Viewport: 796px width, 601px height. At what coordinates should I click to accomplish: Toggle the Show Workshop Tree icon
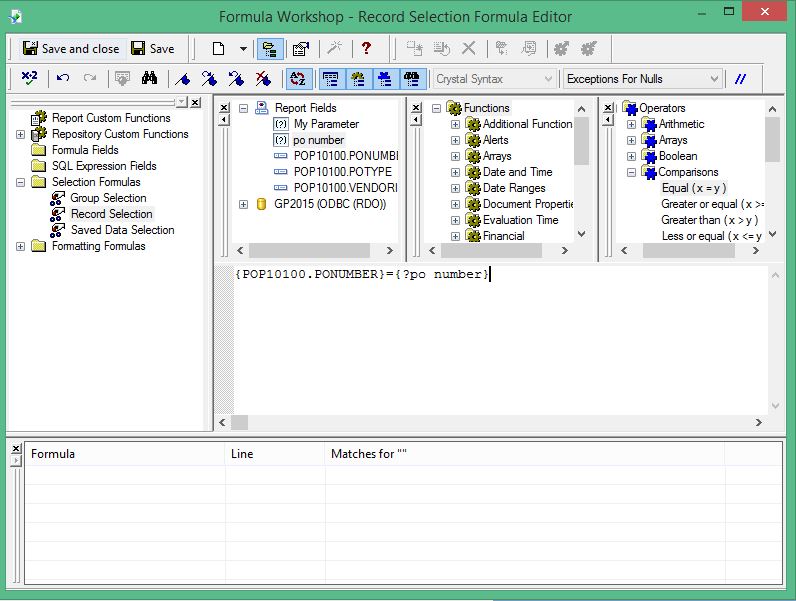coord(270,49)
